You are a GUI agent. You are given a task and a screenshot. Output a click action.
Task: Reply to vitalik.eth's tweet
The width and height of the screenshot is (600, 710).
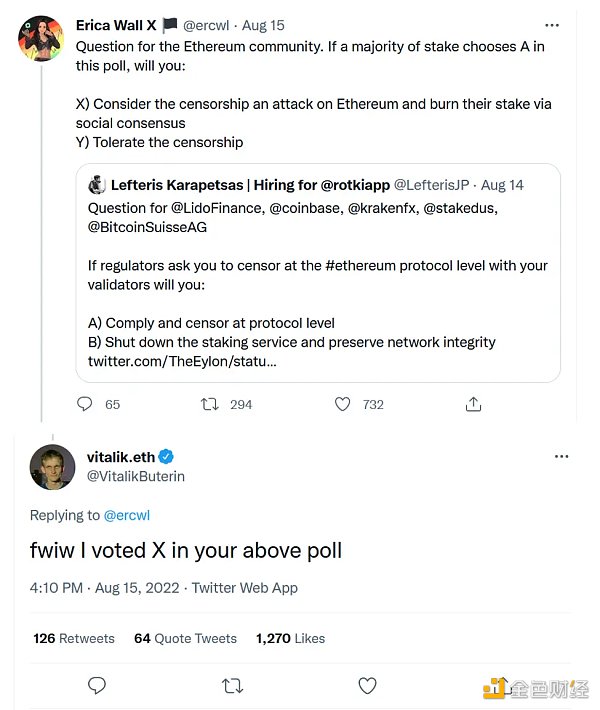point(97,685)
